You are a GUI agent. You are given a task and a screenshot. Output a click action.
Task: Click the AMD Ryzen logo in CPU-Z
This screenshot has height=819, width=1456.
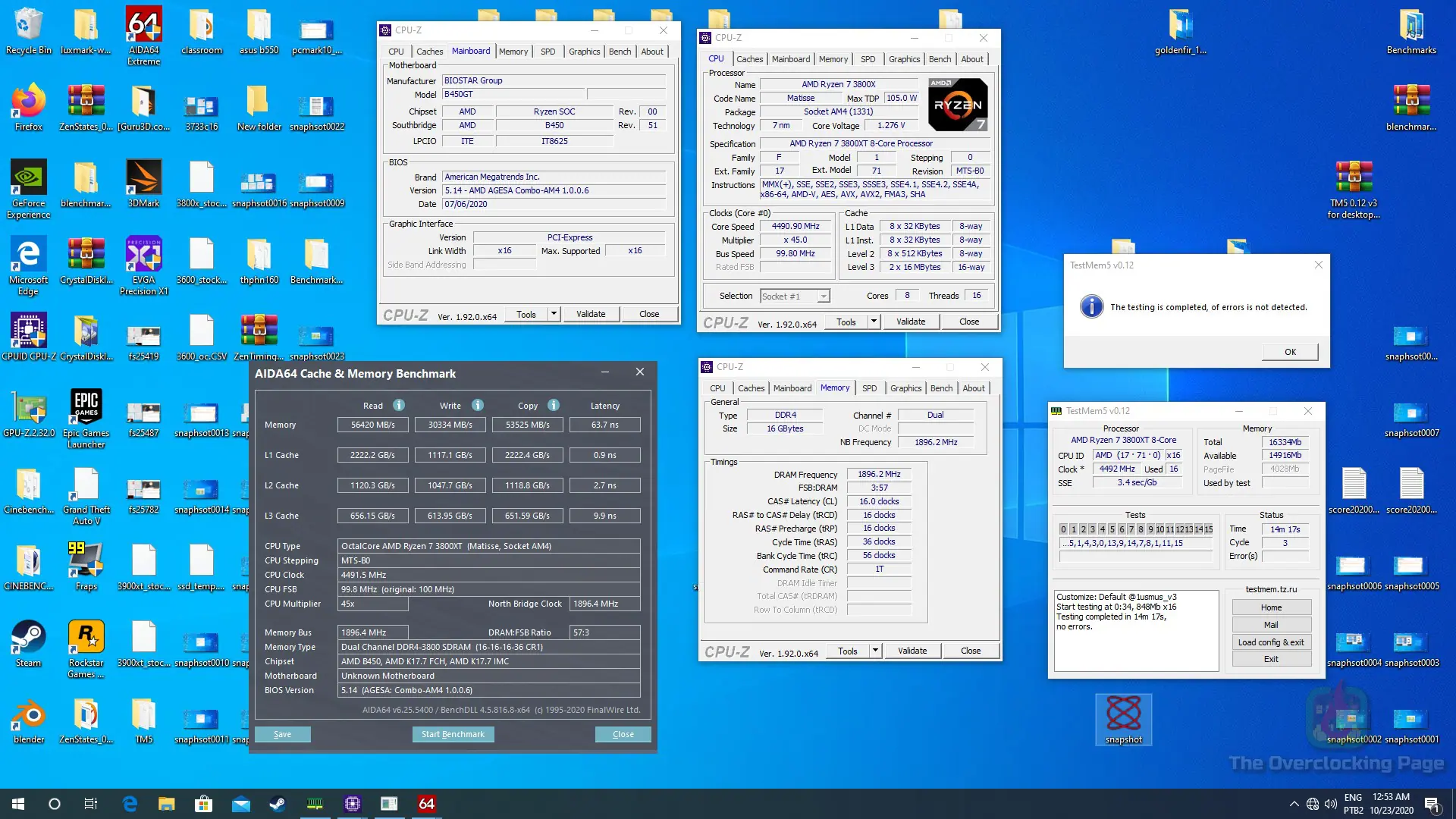pos(959,105)
